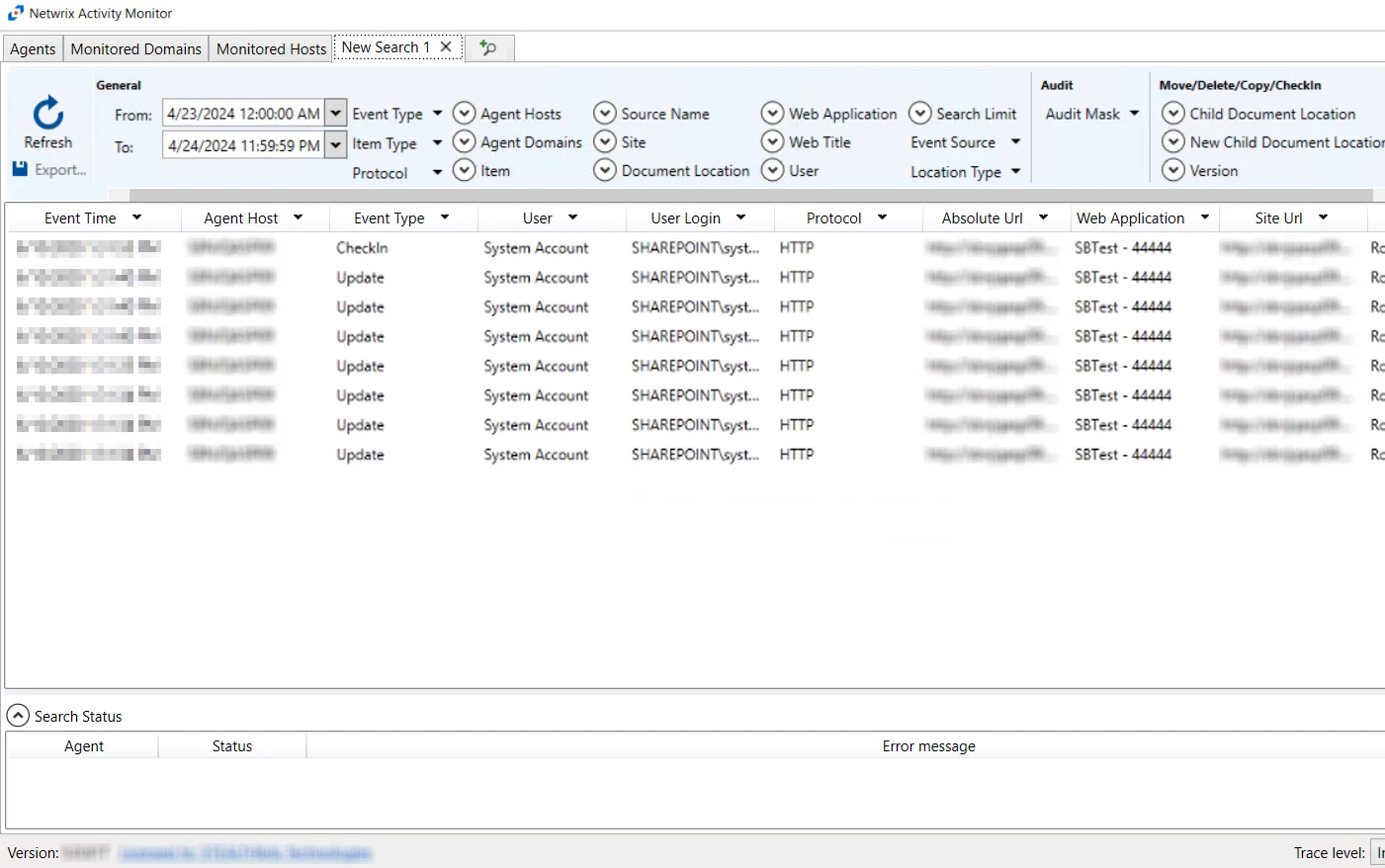This screenshot has height=868, width=1385.
Task: Expand the Site filter
Action: click(x=605, y=142)
